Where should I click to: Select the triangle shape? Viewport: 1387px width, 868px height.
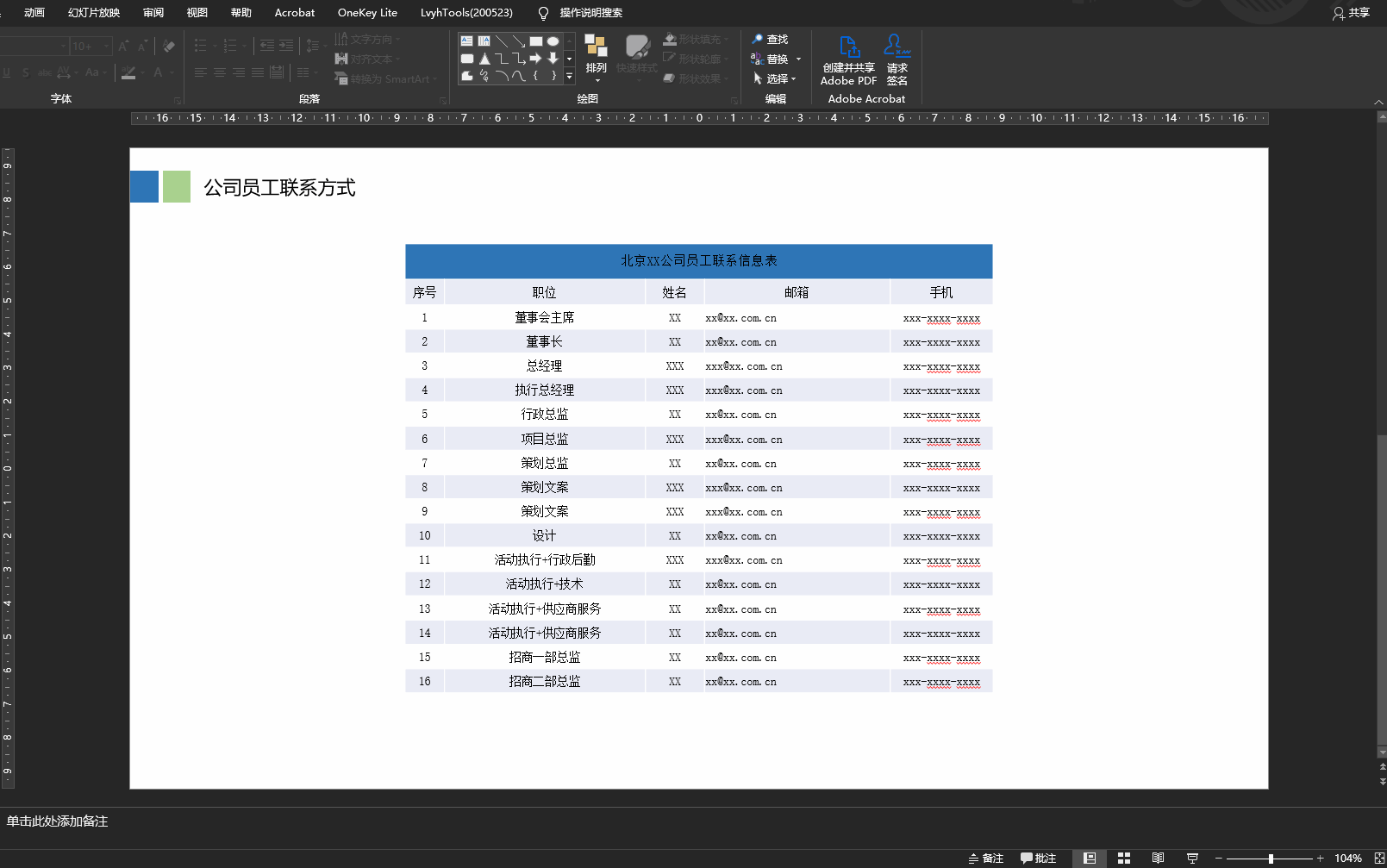tap(484, 59)
